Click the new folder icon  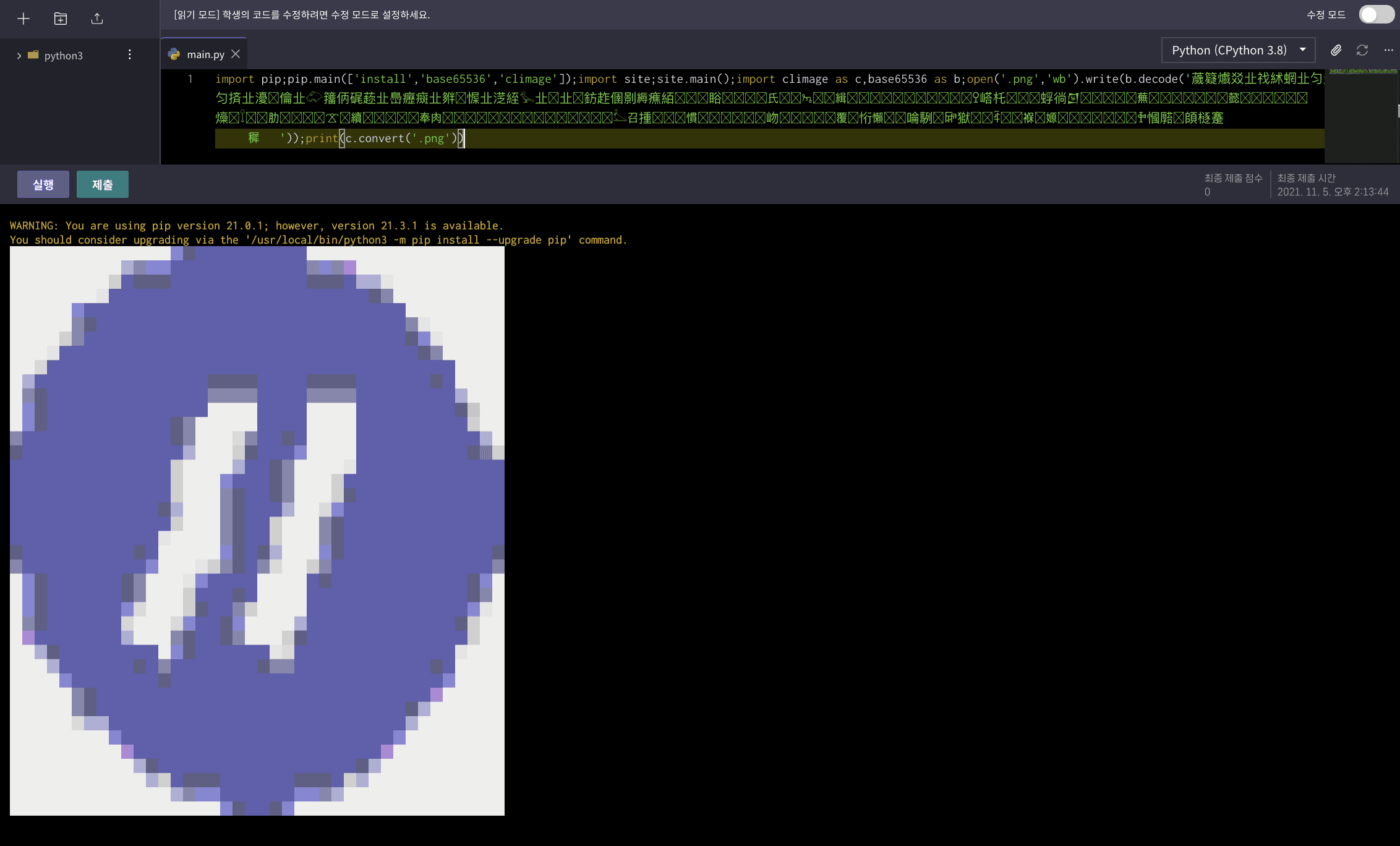coord(61,19)
